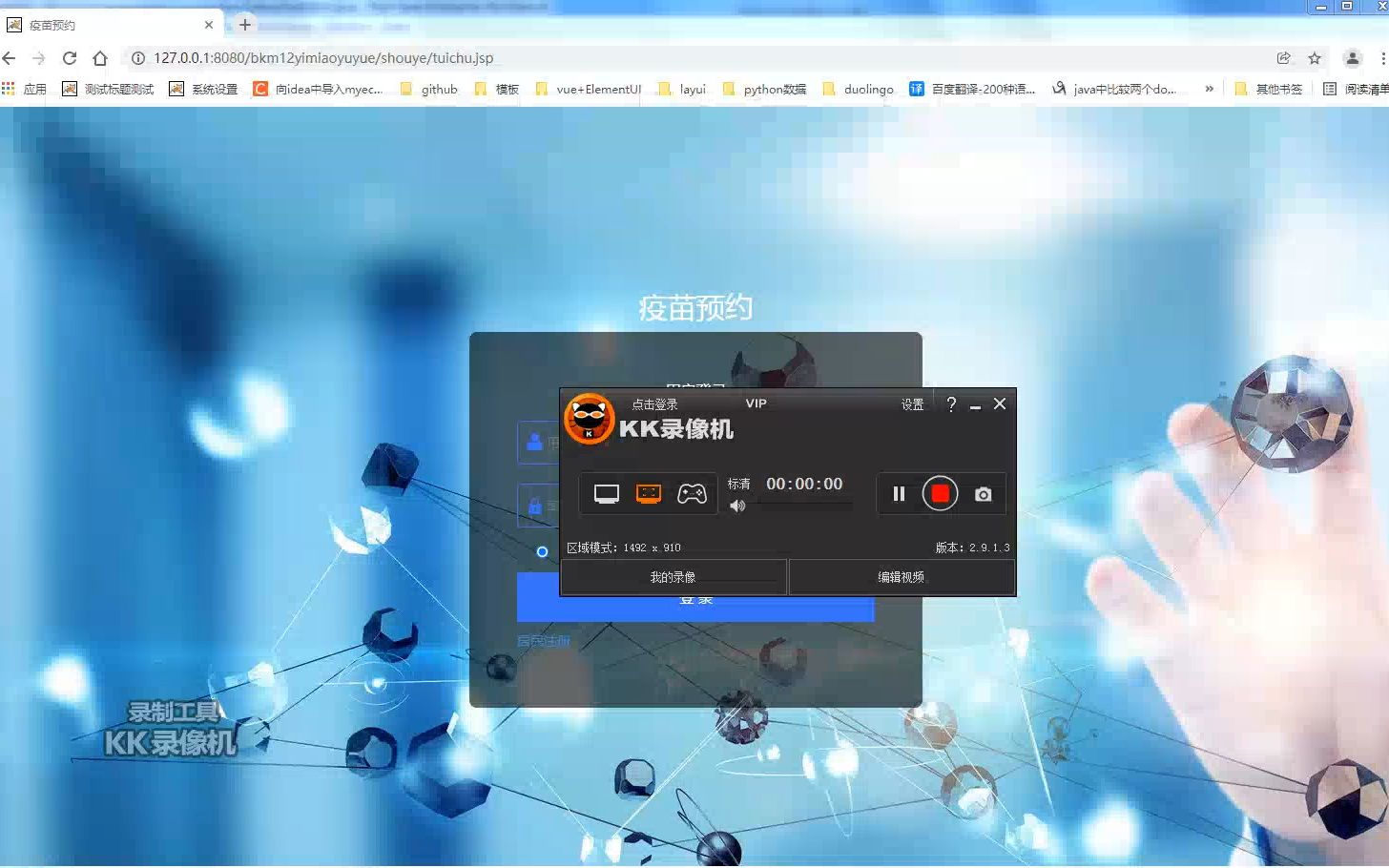This screenshot has width=1389, height=868.
Task: Open 应用 apps shortcut in bookmarks bar
Action: point(25,89)
